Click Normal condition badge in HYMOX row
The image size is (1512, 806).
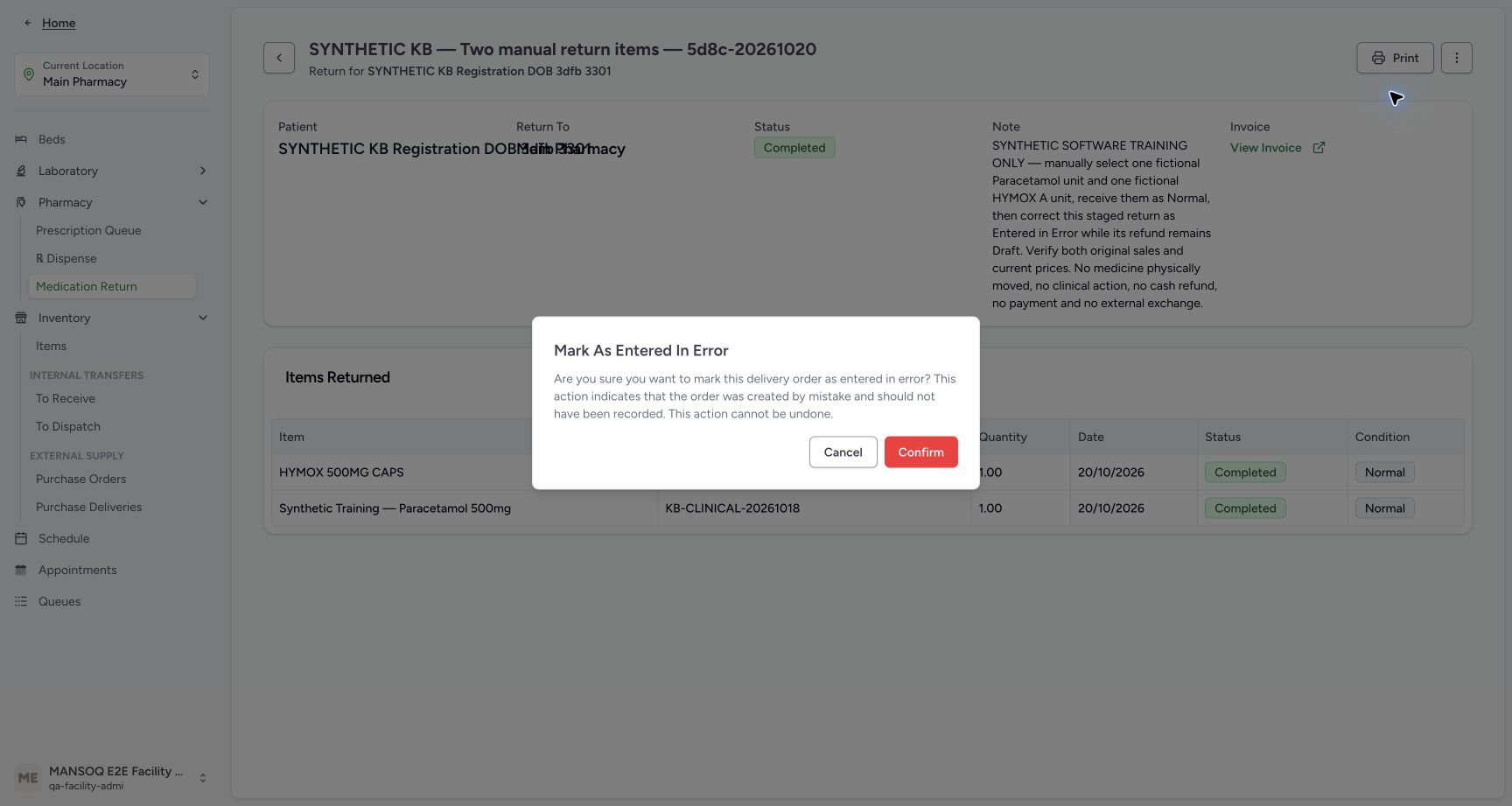click(x=1384, y=472)
